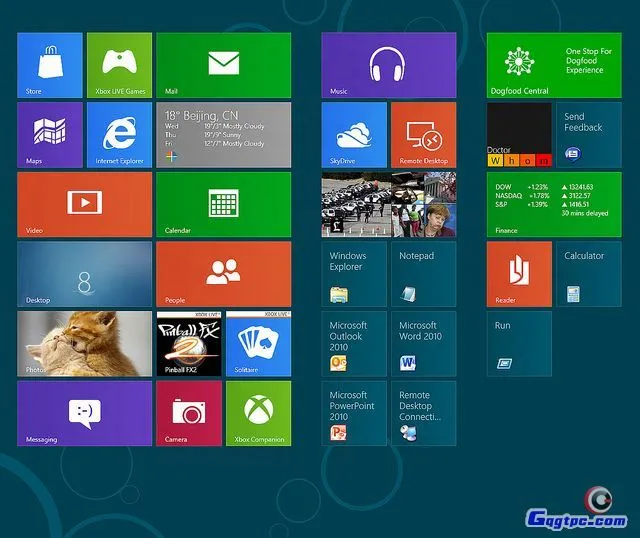Open the Mail envelope tile
The image size is (640, 538).
(223, 65)
